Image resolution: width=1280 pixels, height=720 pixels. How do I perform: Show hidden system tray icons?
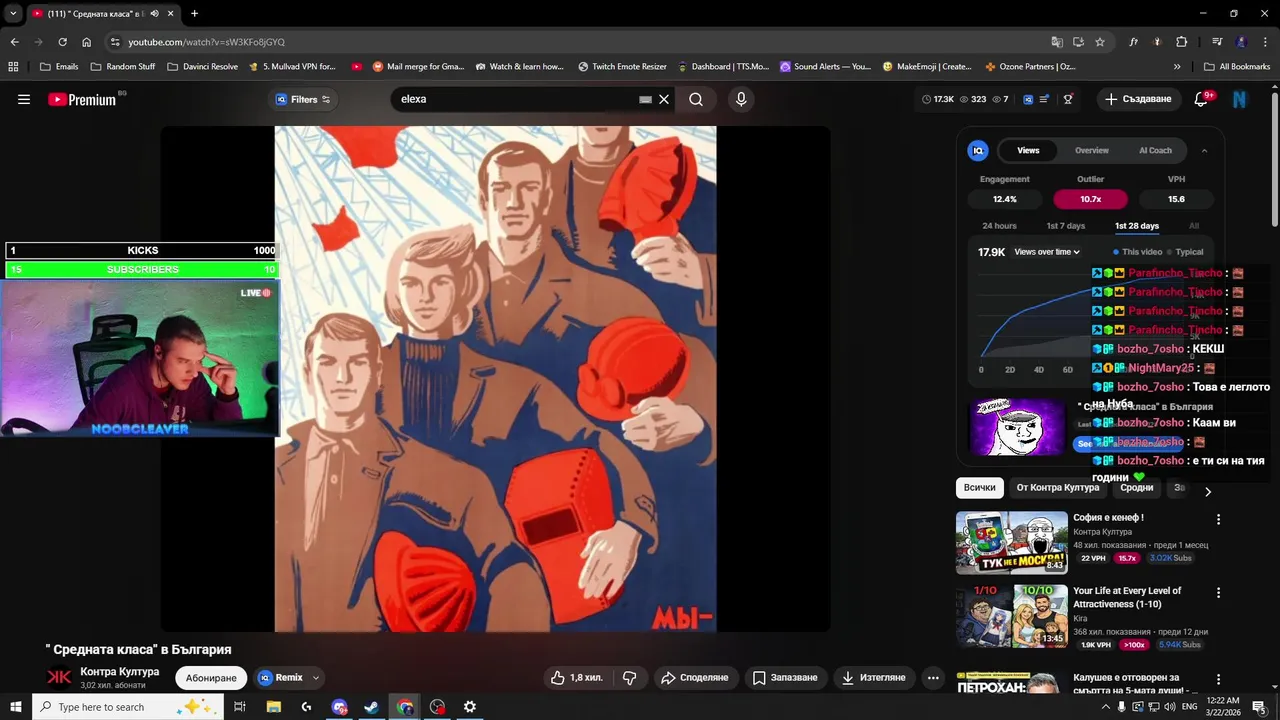pyautogui.click(x=1105, y=707)
